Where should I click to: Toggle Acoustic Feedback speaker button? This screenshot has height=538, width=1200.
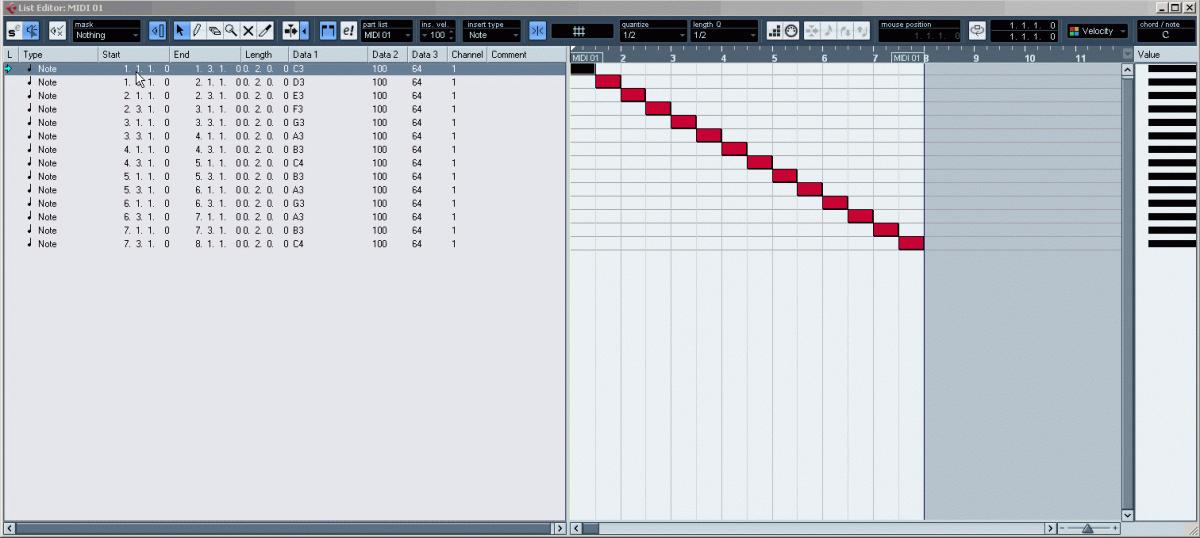click(32, 31)
